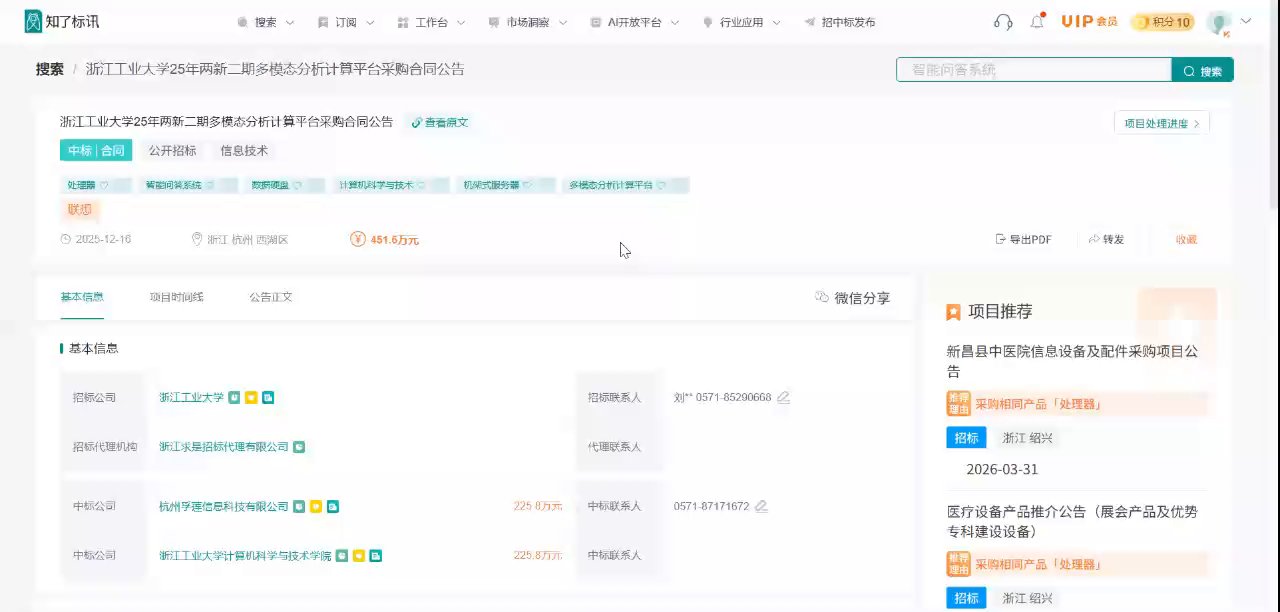The image size is (1280, 612).
Task: Click the 知了标讯 logo
Action: 62,21
